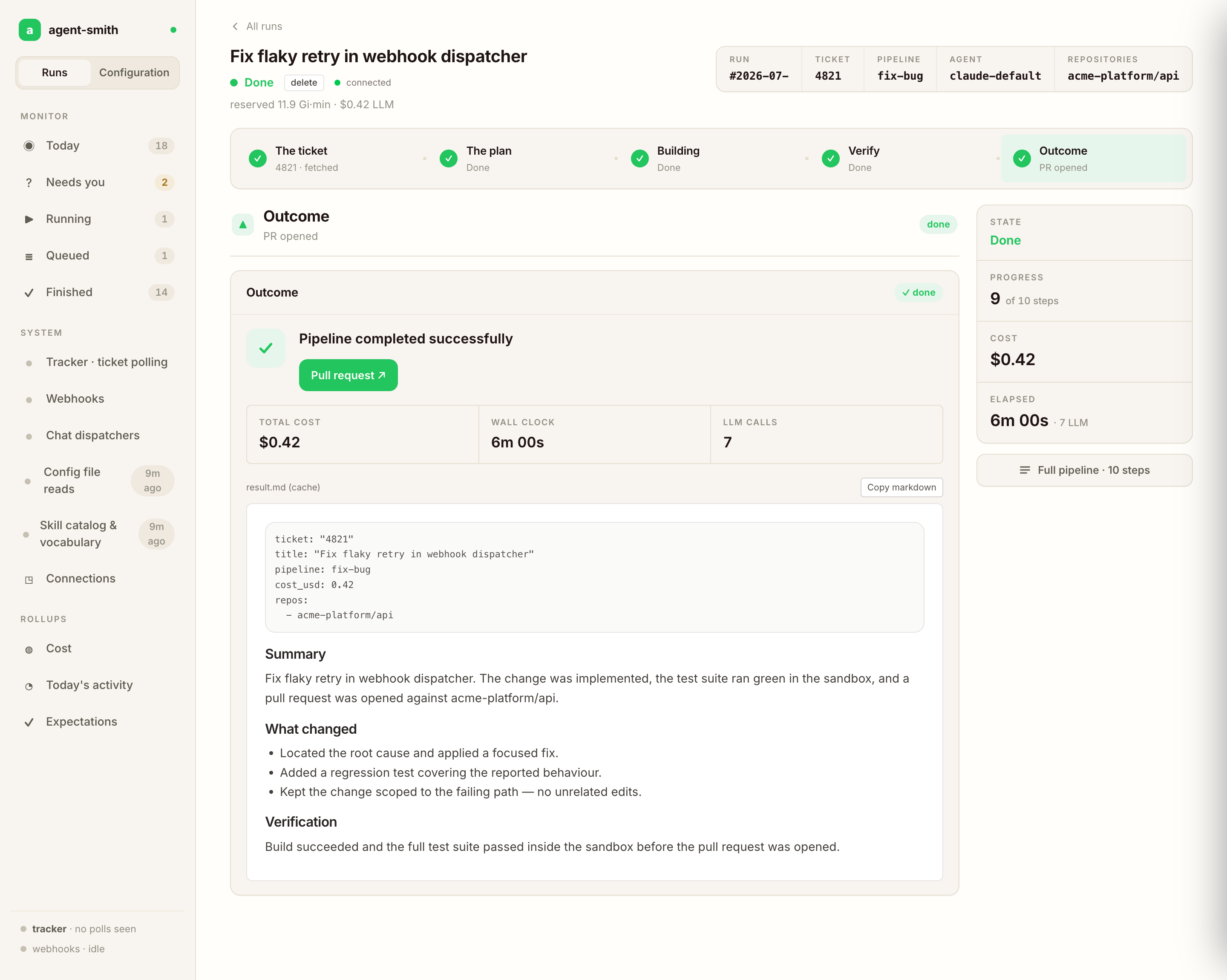This screenshot has height=980, width=1227.
Task: Click the connected status indicator
Action: pyautogui.click(x=363, y=83)
